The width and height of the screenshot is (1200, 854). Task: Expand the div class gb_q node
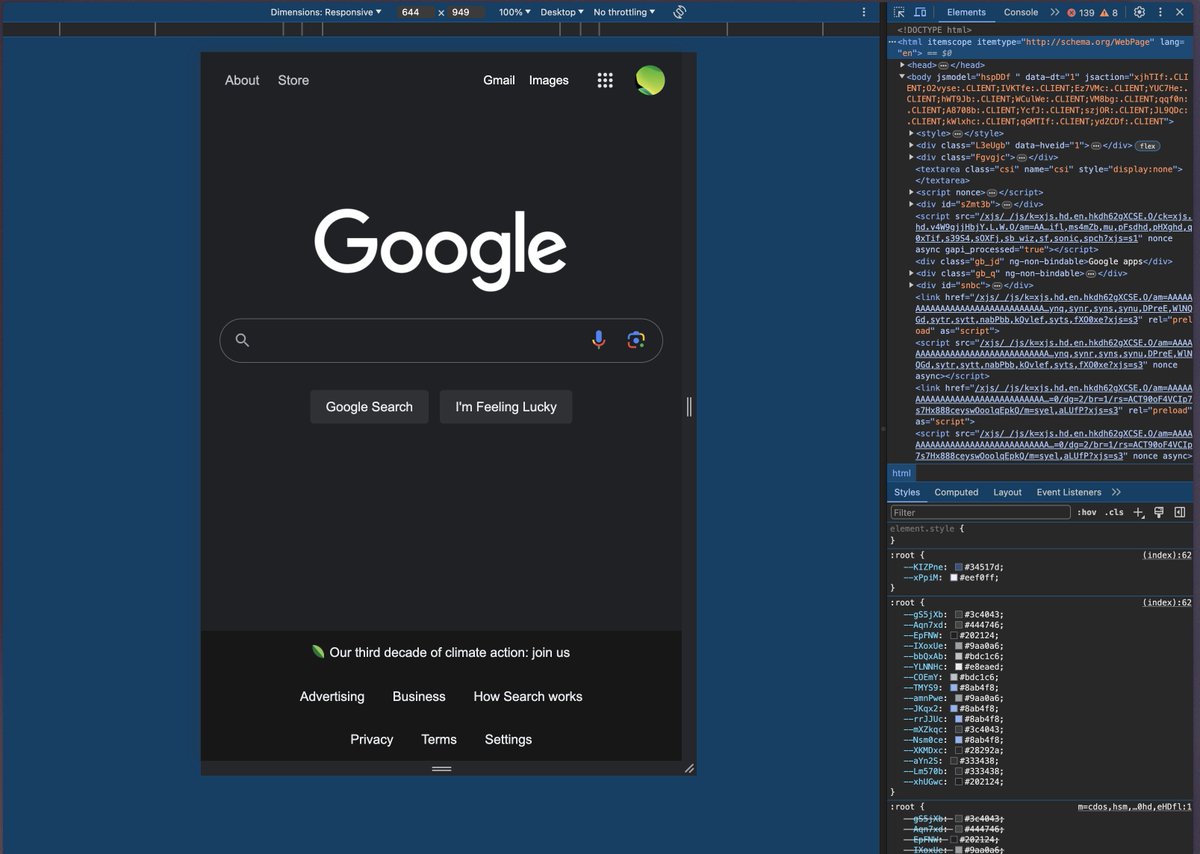[911, 273]
